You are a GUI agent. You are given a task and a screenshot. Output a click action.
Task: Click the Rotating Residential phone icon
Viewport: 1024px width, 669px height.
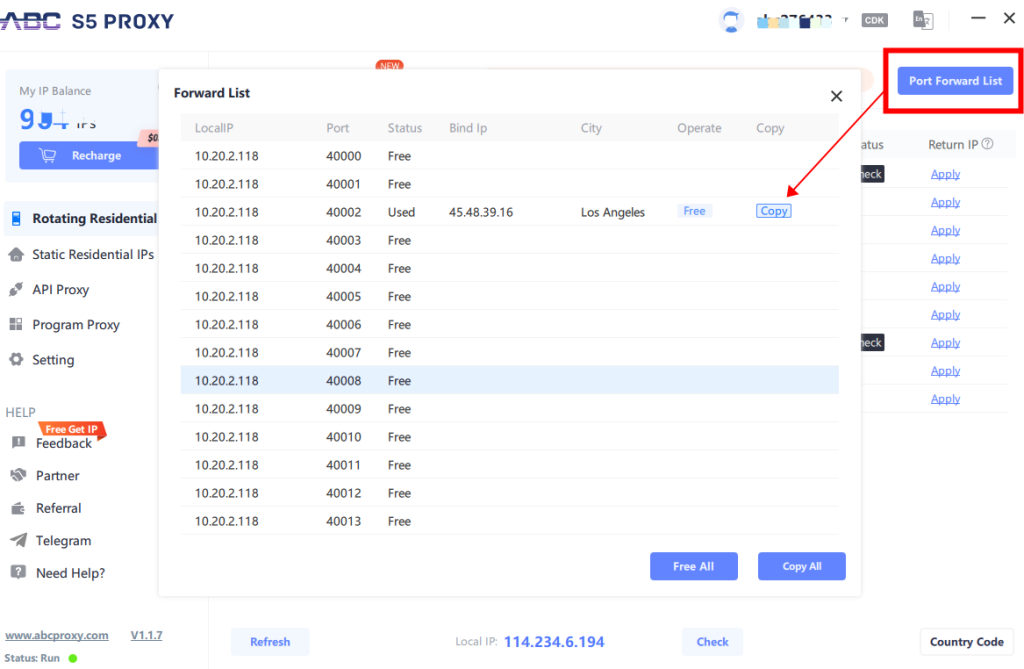[x=16, y=218]
